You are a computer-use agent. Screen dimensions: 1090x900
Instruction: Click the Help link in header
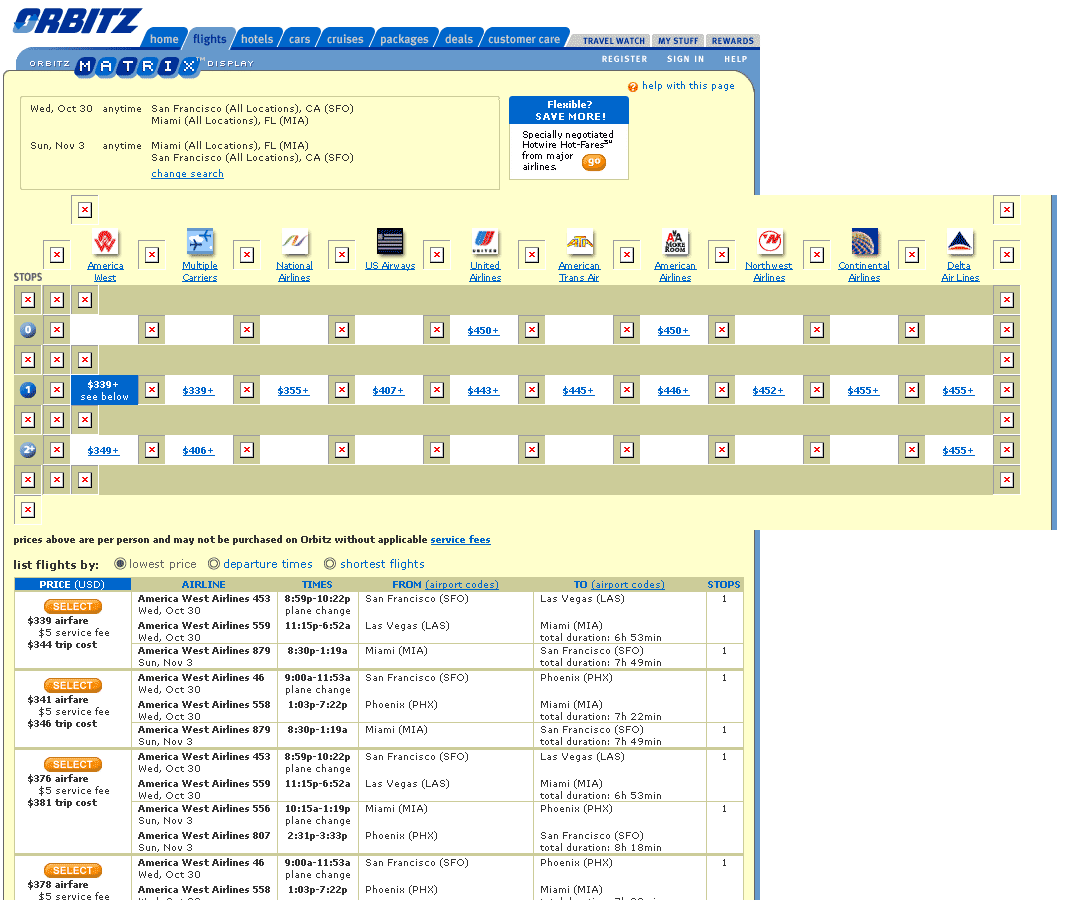pyautogui.click(x=735, y=59)
